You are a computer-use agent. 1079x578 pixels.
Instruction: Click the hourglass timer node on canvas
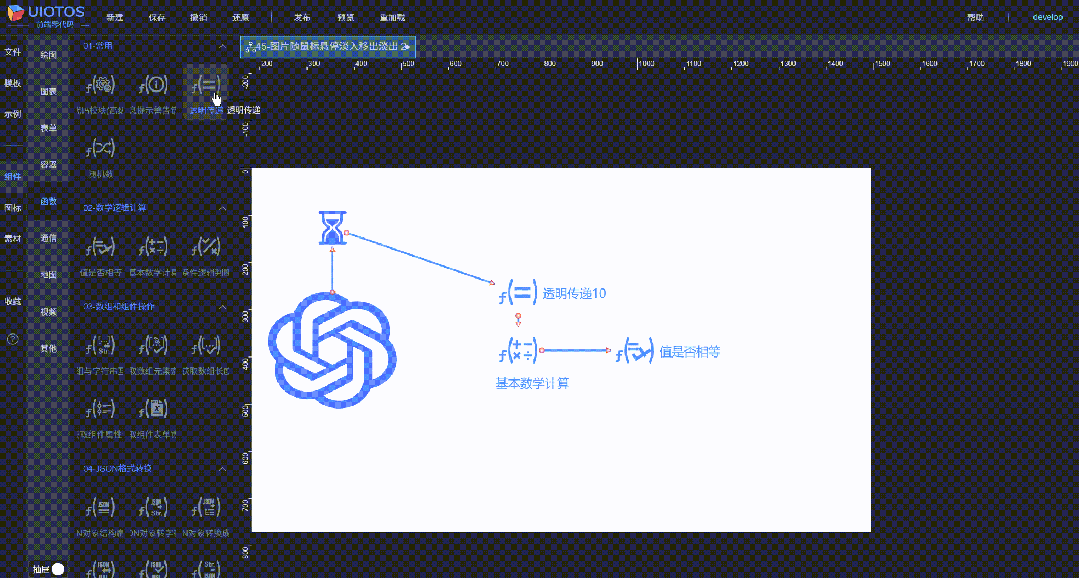click(x=332, y=228)
